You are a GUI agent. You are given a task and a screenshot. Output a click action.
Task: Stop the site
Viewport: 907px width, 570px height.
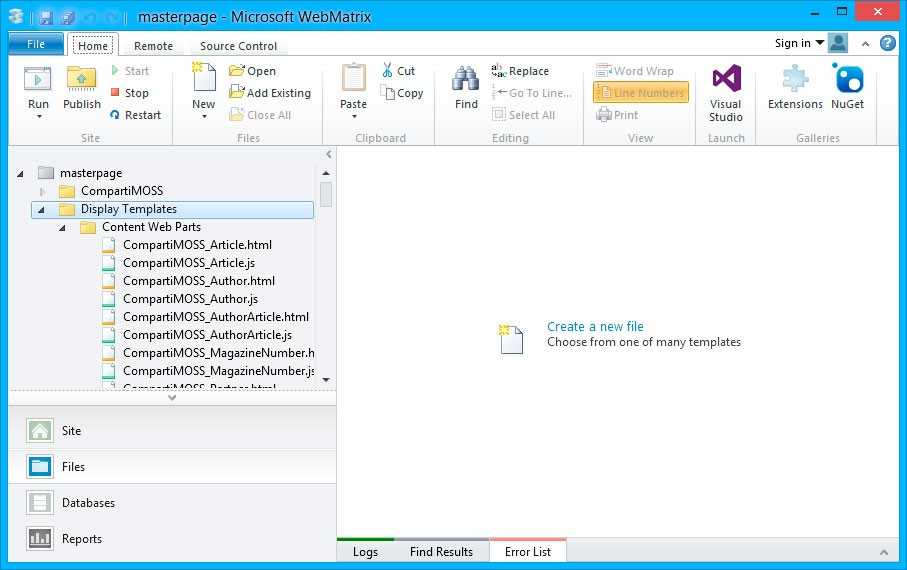pos(130,93)
